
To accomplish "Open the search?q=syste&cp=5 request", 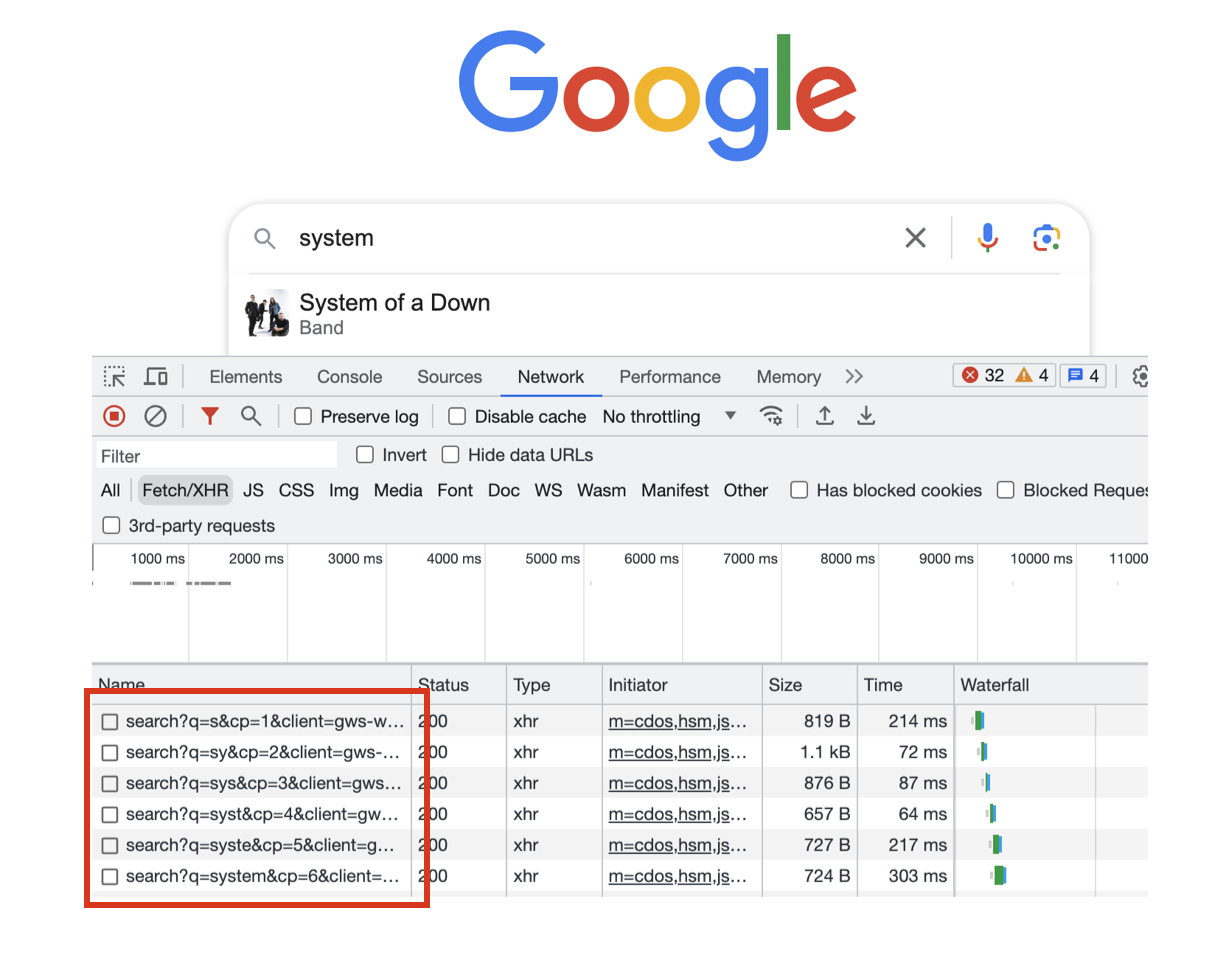I will (260, 846).
